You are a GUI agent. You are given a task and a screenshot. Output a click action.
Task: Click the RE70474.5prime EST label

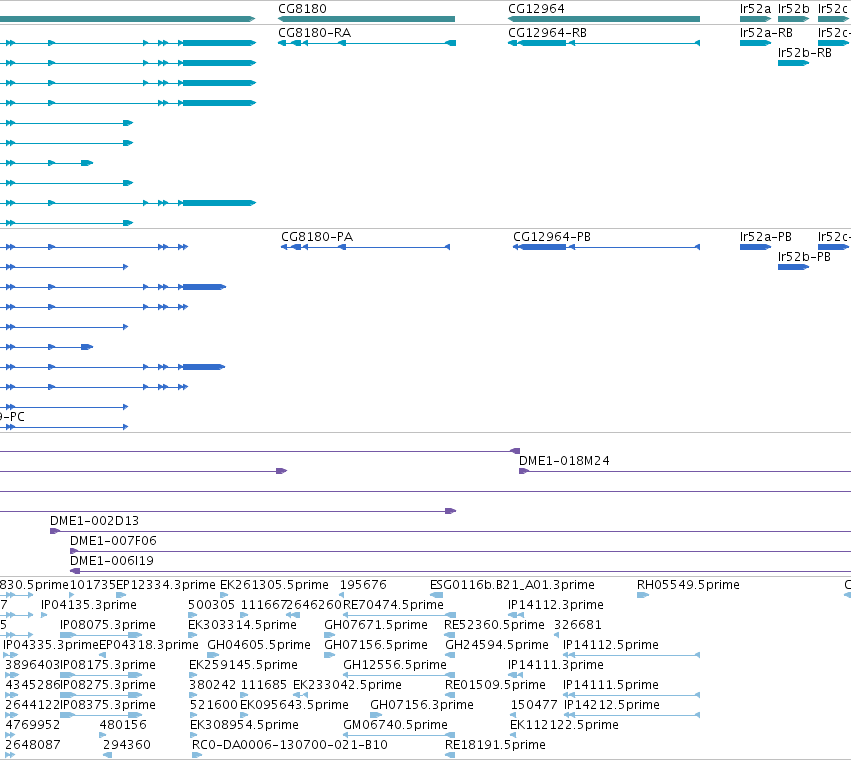[393, 605]
